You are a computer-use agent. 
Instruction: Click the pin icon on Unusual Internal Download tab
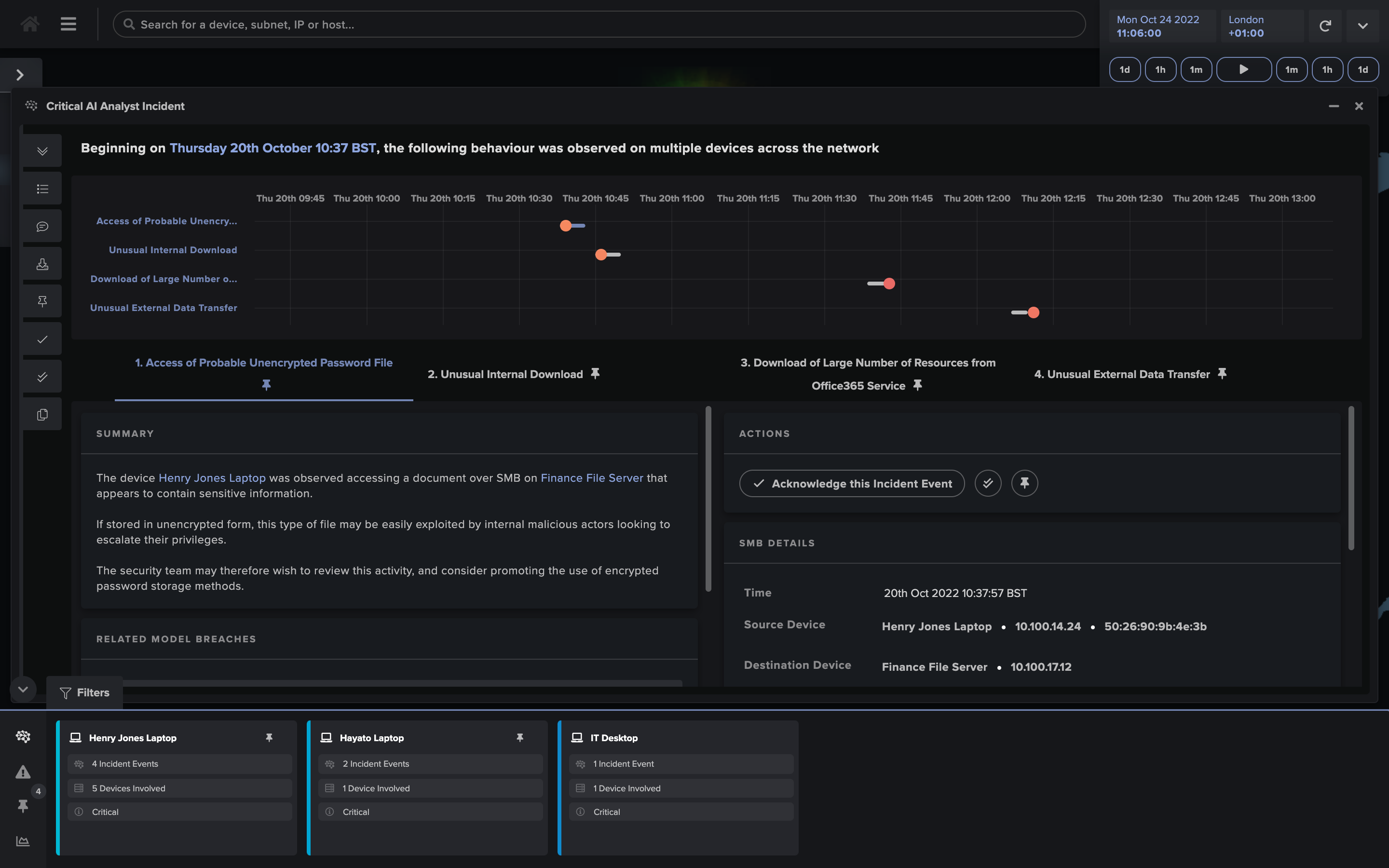tap(594, 374)
